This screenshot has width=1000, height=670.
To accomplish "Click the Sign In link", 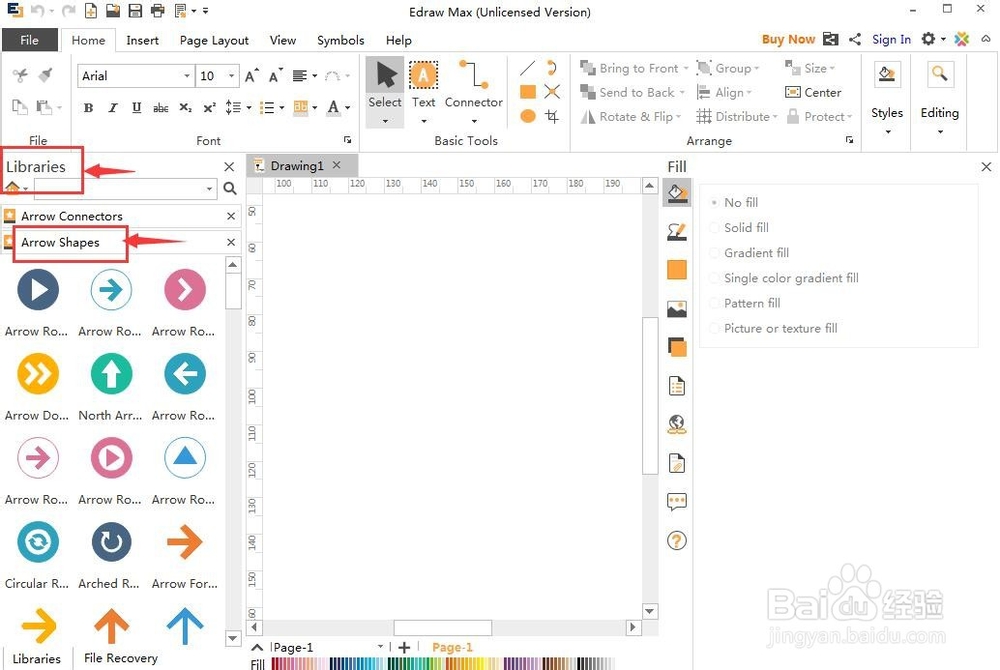I will point(891,40).
